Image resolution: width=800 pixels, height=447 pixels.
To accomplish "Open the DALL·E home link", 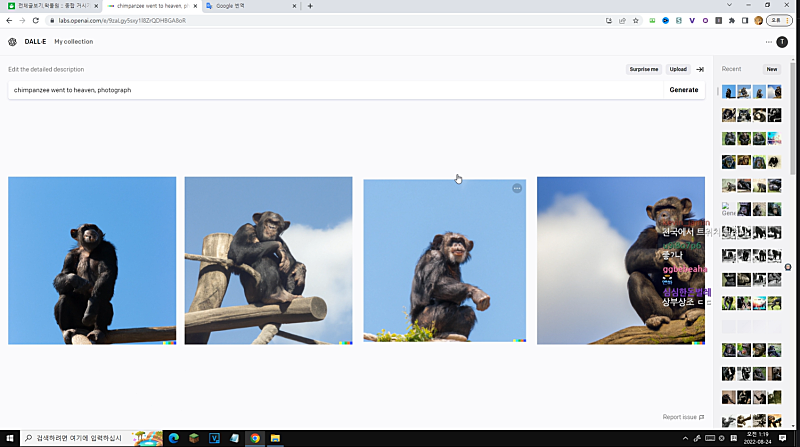I will pyautogui.click(x=35, y=42).
